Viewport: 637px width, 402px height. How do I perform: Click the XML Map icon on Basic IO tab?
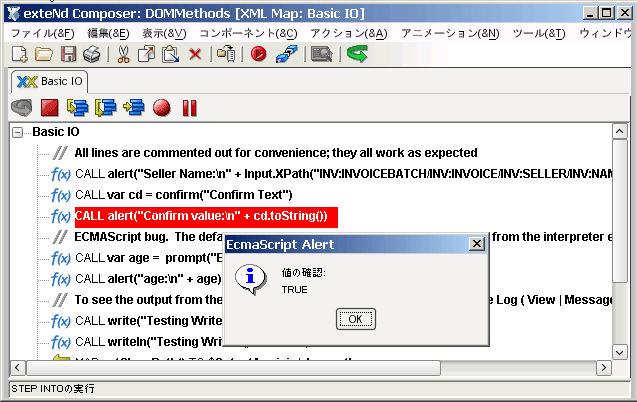pyautogui.click(x=27, y=82)
